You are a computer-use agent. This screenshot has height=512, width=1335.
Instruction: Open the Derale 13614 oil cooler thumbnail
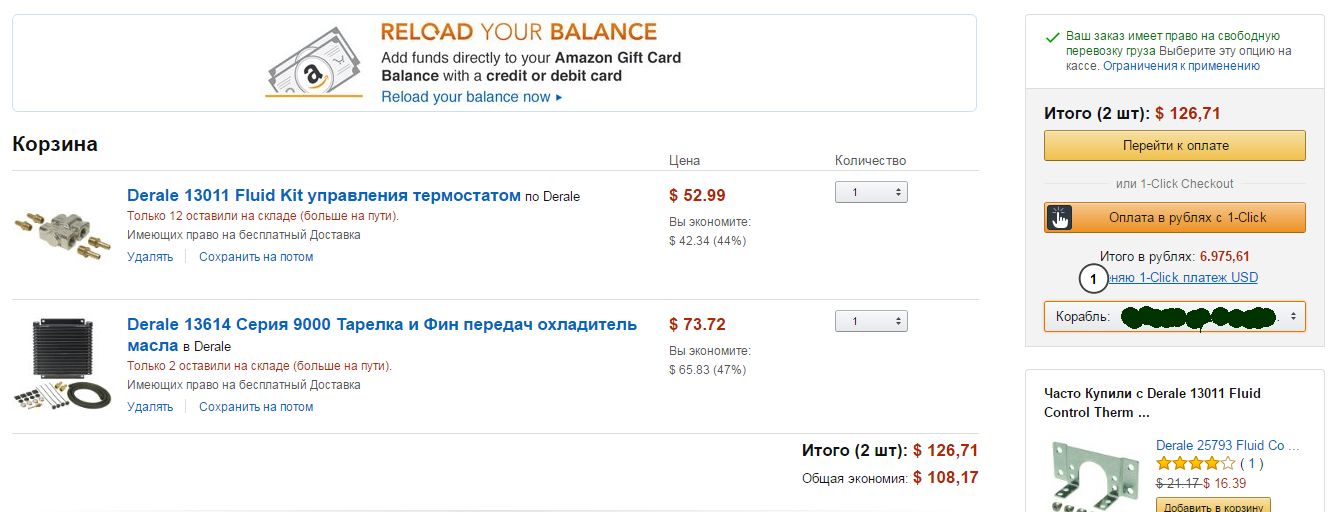pyautogui.click(x=63, y=363)
